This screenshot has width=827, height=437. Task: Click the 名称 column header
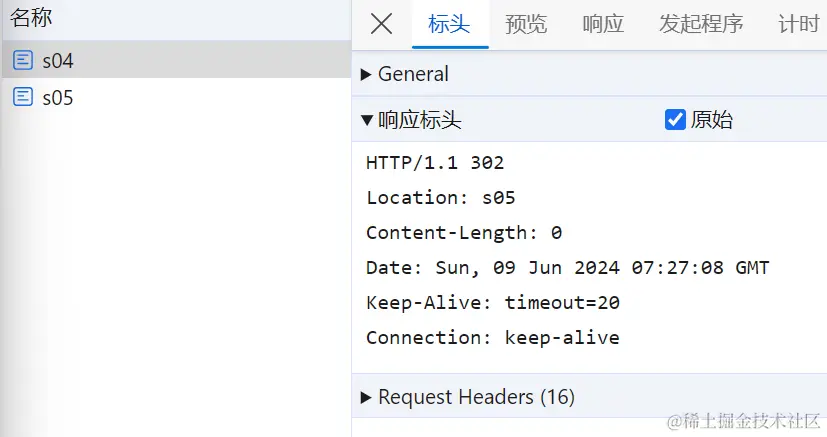pos(31,17)
